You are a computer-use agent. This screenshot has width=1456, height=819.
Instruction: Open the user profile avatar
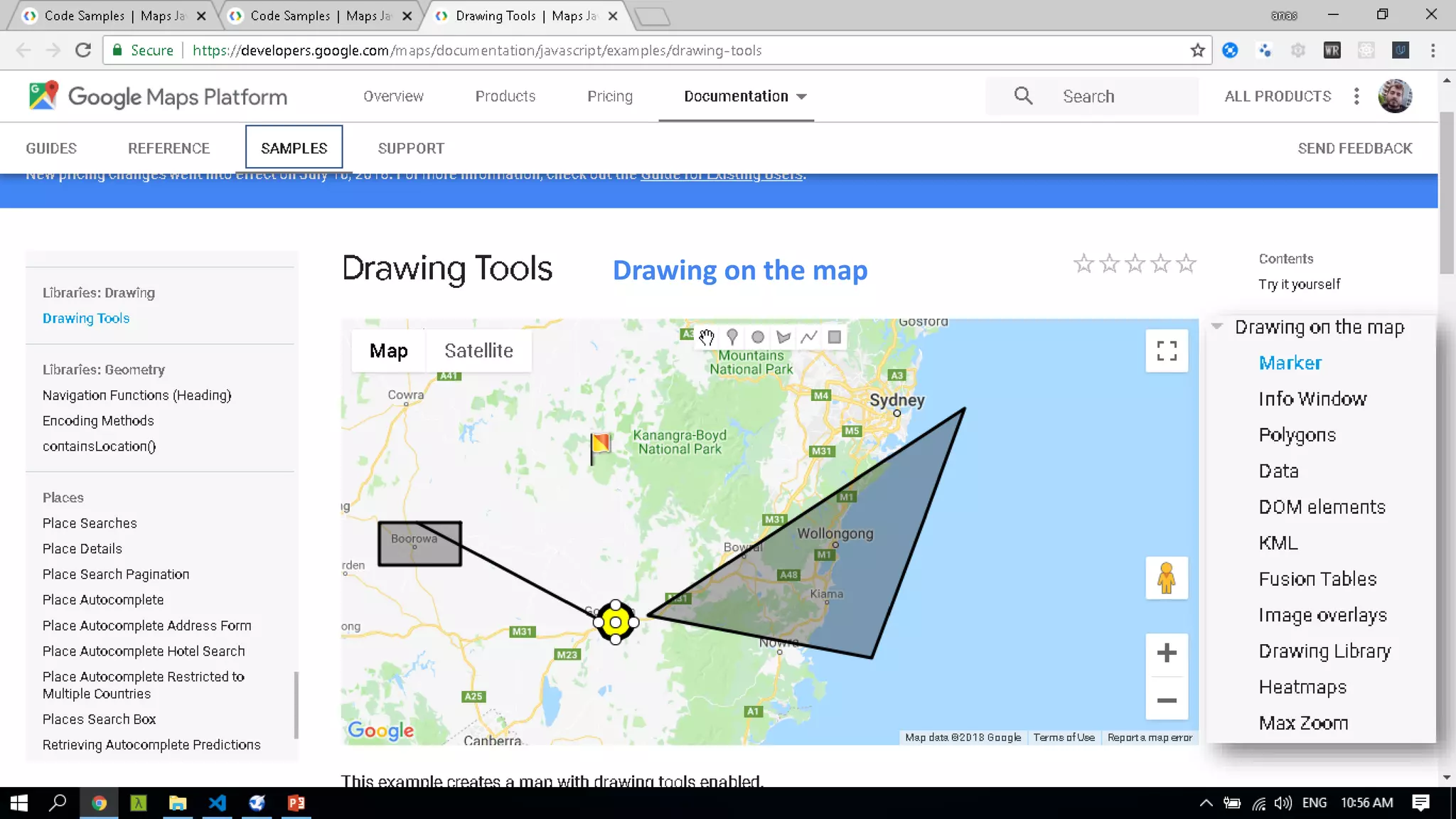[x=1395, y=96]
